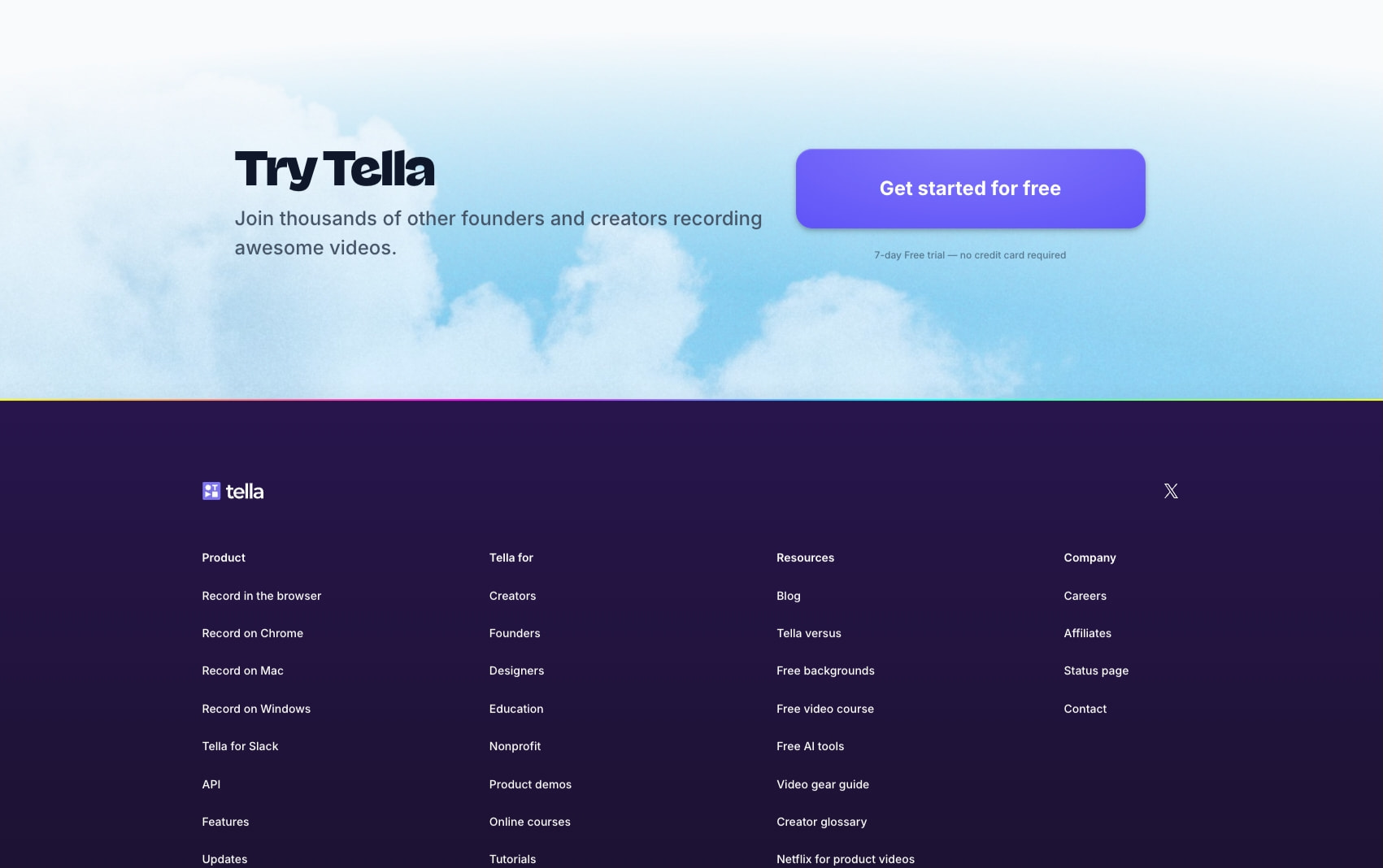Screen dimensions: 1383x868
Task: Click the 7-day Free trial note
Action: pyautogui.click(x=970, y=255)
